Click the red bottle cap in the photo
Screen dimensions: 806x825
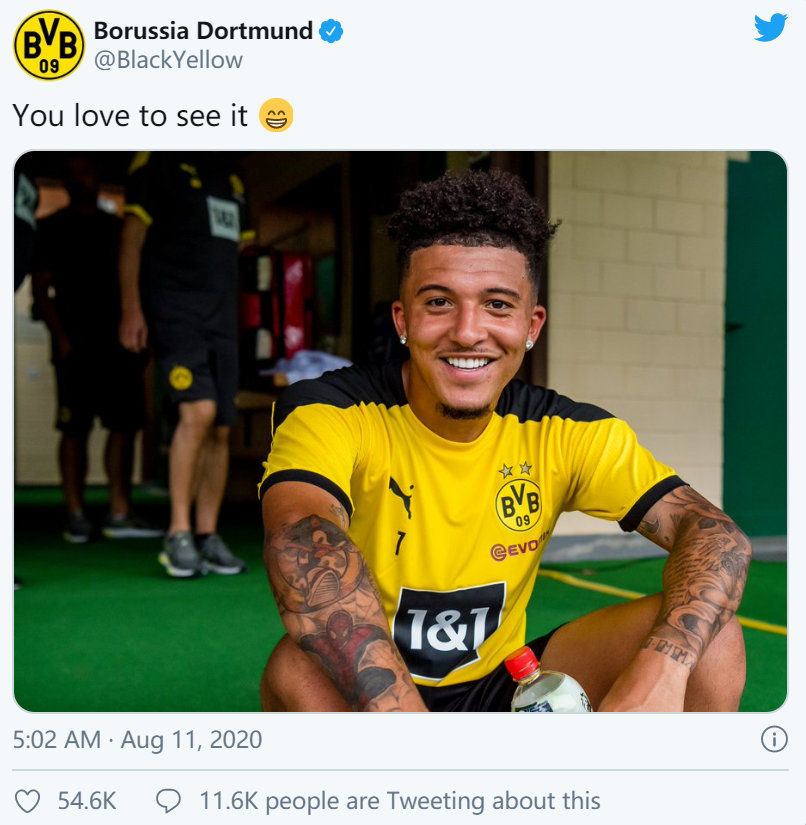click(522, 663)
